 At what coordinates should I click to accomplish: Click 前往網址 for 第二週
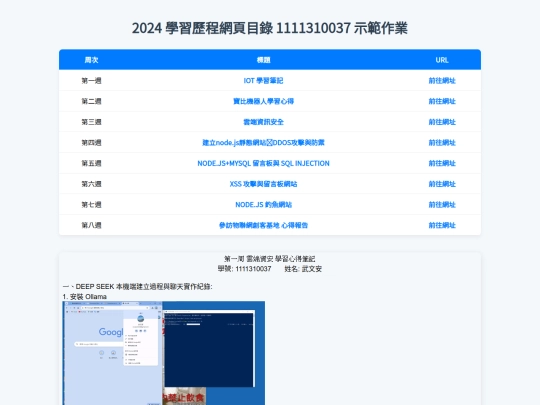tap(442, 101)
